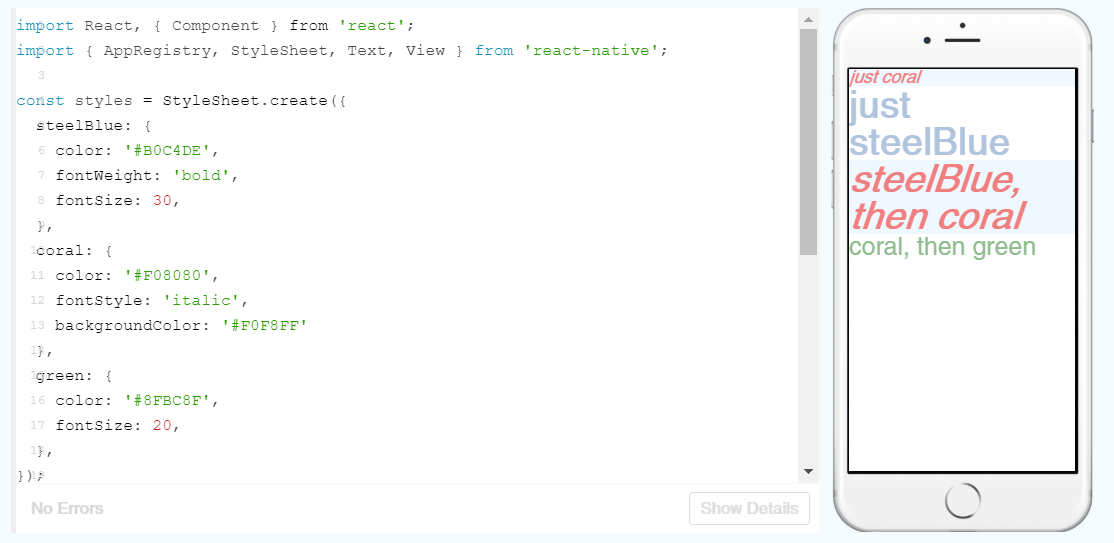
Task: Click the 'react-native' import string
Action: coord(590,50)
